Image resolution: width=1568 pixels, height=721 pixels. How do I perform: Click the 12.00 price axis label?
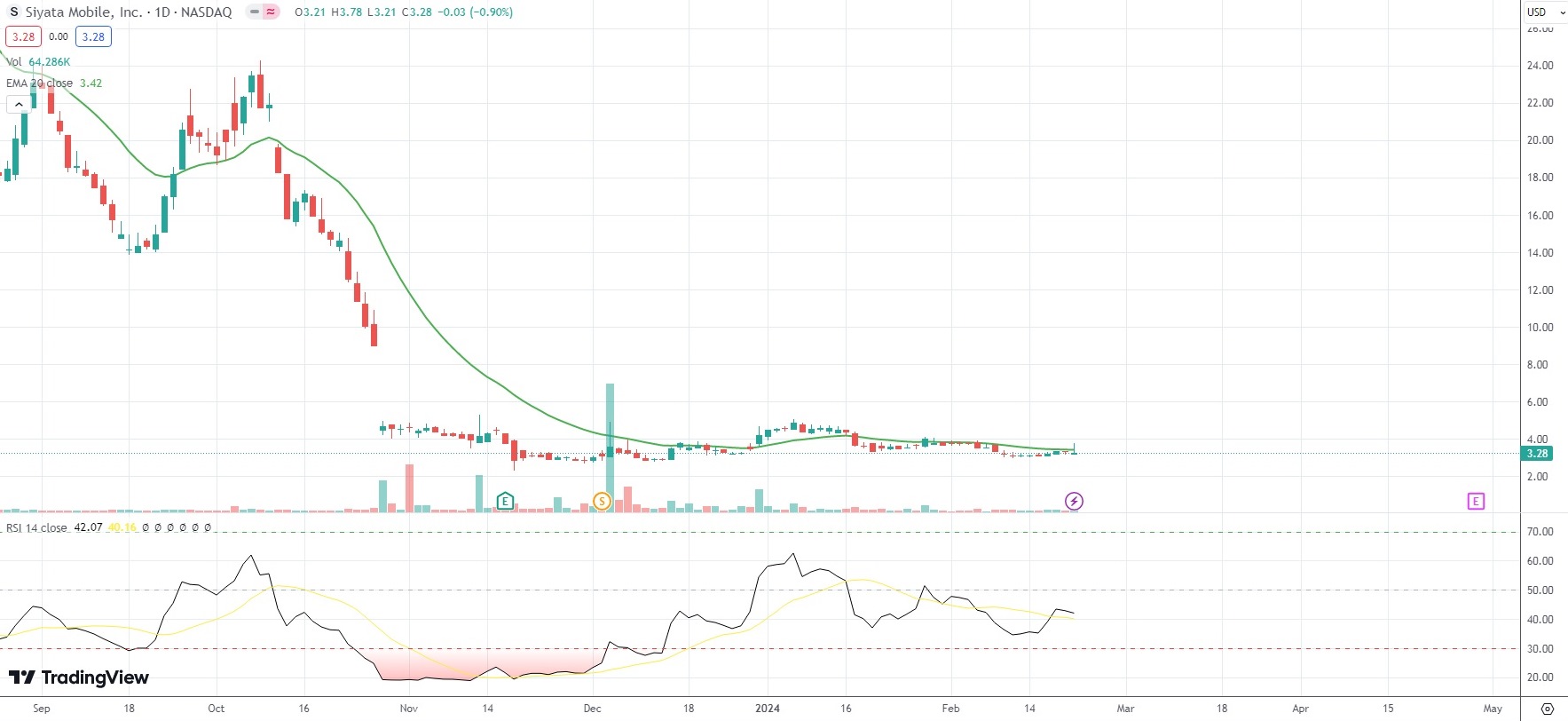click(1540, 290)
